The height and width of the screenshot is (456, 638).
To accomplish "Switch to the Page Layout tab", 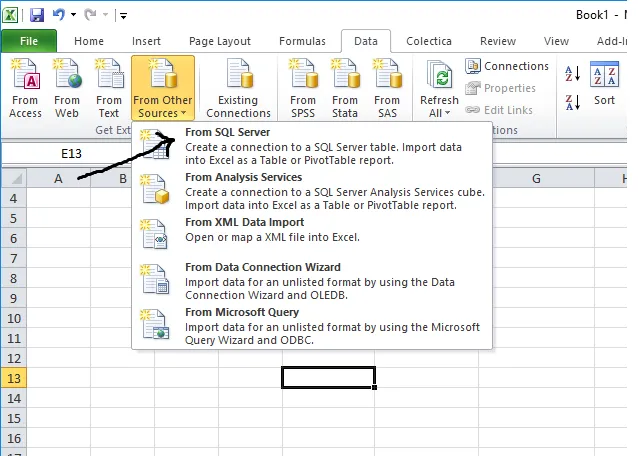I will coord(220,41).
